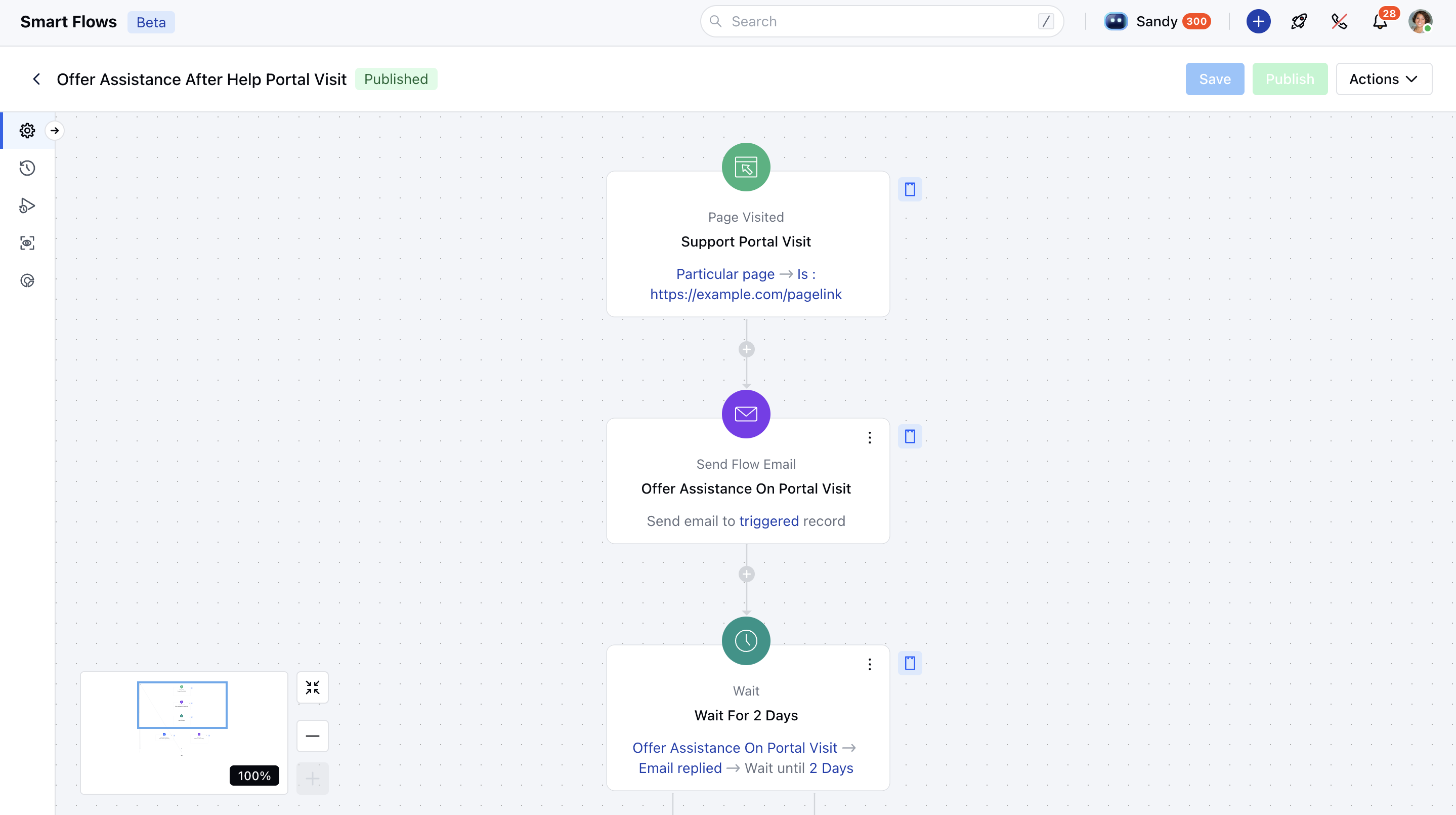Viewport: 1456px width, 815px height.
Task: Zoom out the canvas with minus
Action: tap(312, 735)
